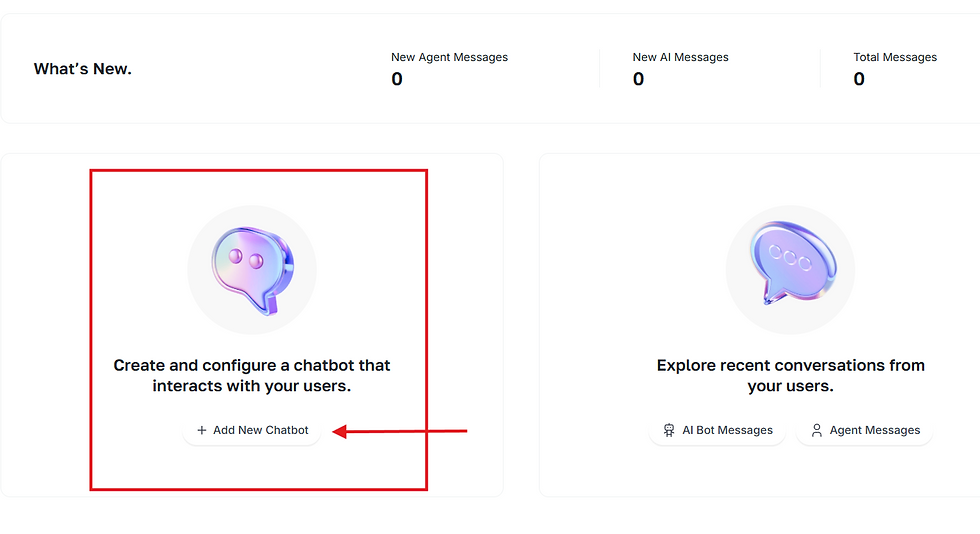980x534 pixels.
Task: Click the New AI Messages count zero
Action: pyautogui.click(x=638, y=79)
